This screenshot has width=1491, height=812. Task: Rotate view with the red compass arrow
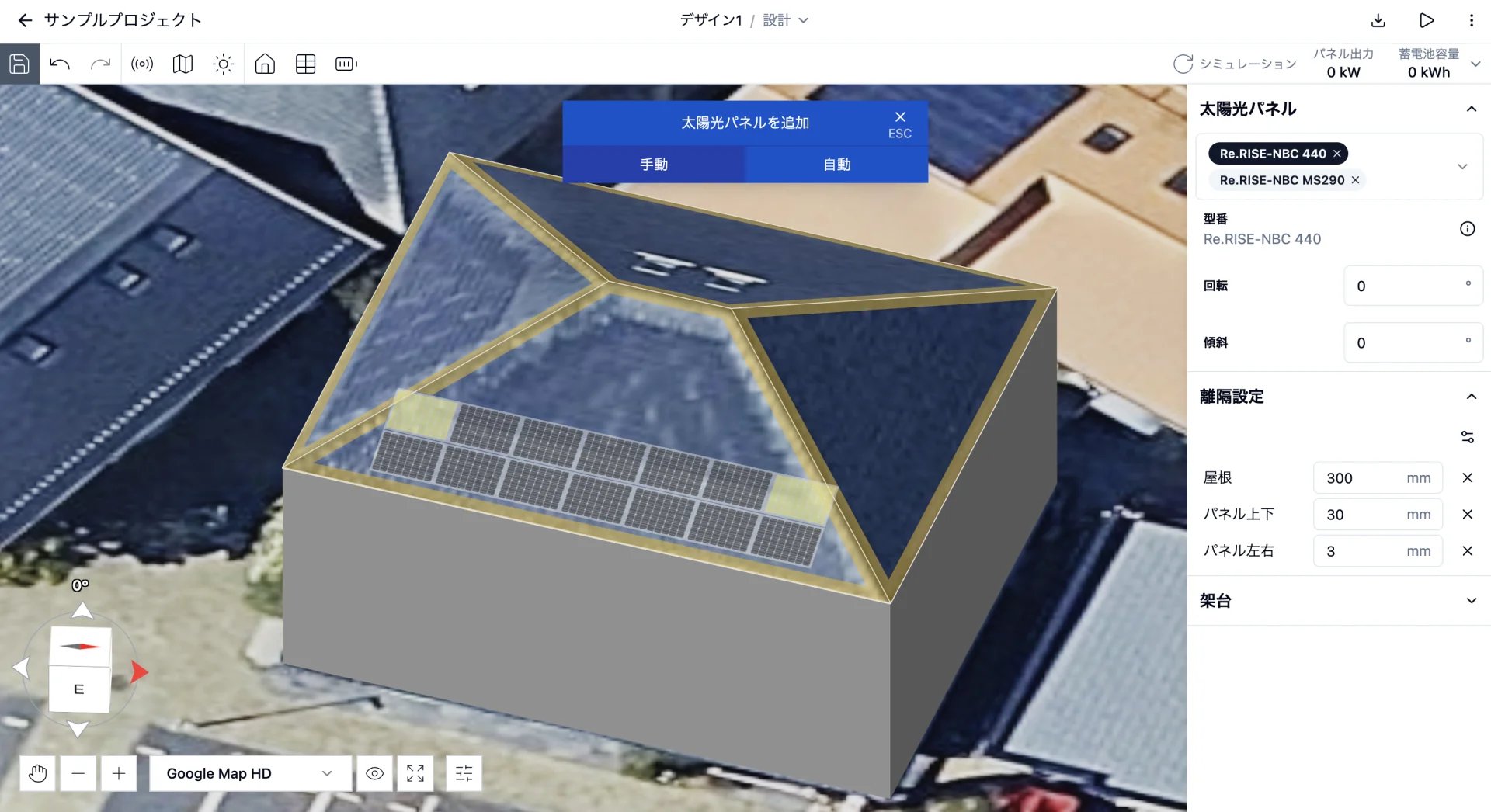(x=139, y=671)
